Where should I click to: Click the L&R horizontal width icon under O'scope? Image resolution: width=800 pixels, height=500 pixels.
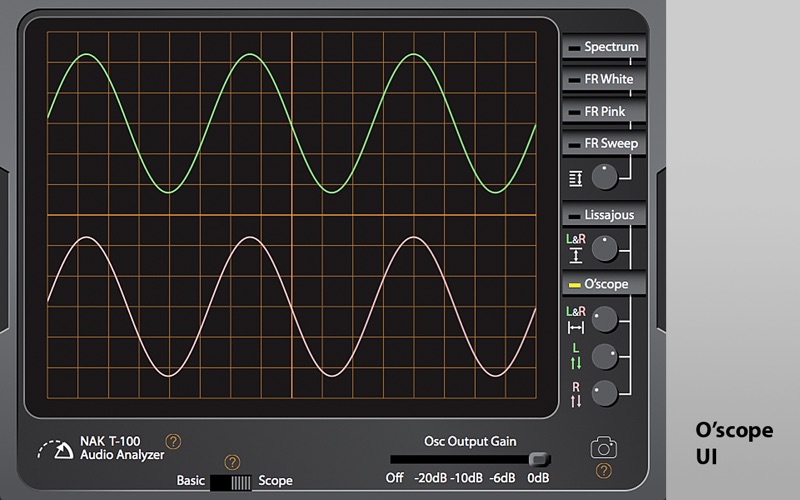(576, 328)
